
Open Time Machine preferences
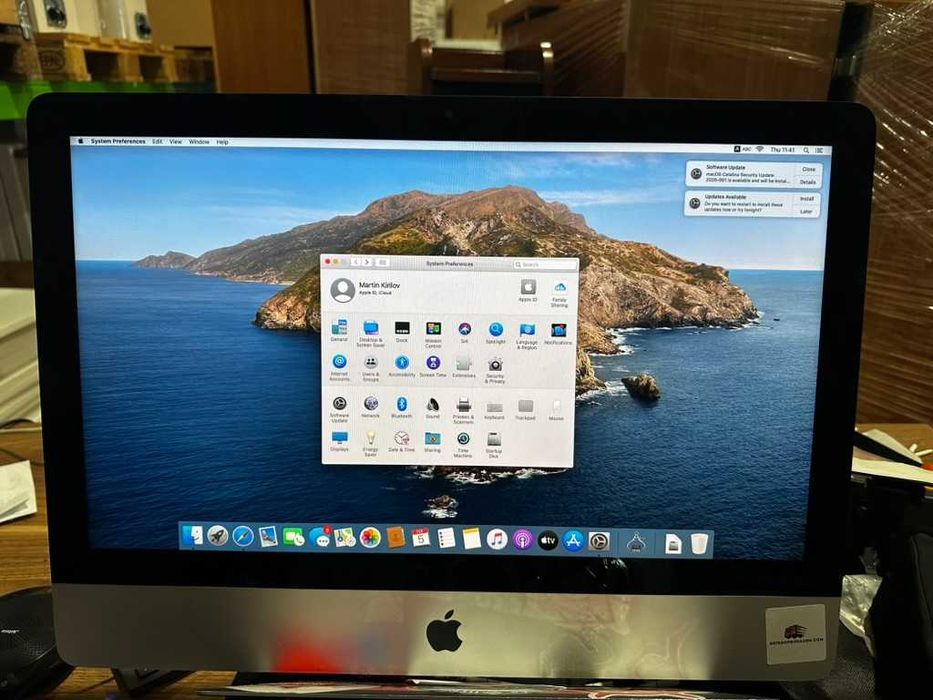click(x=463, y=445)
